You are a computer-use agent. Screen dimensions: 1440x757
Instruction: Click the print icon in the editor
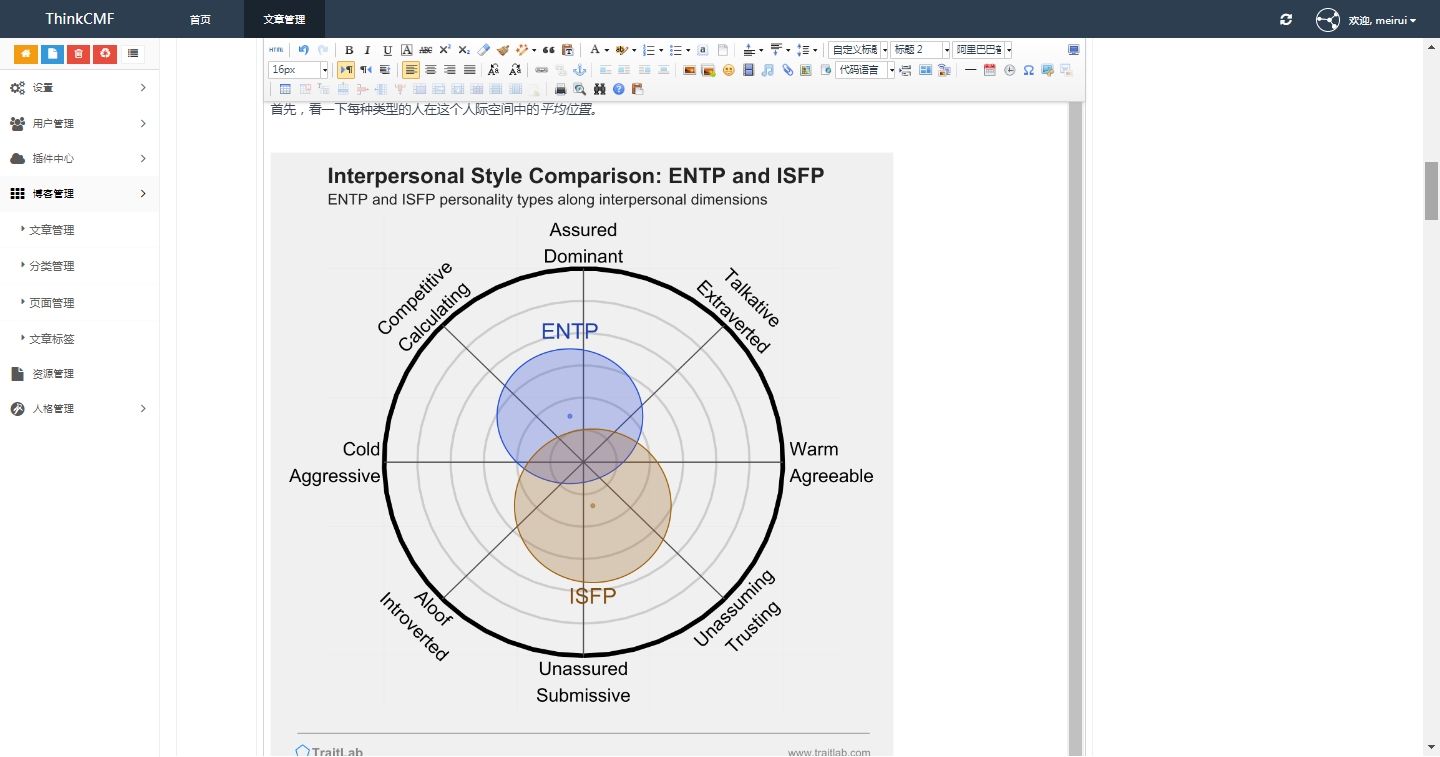coord(561,89)
